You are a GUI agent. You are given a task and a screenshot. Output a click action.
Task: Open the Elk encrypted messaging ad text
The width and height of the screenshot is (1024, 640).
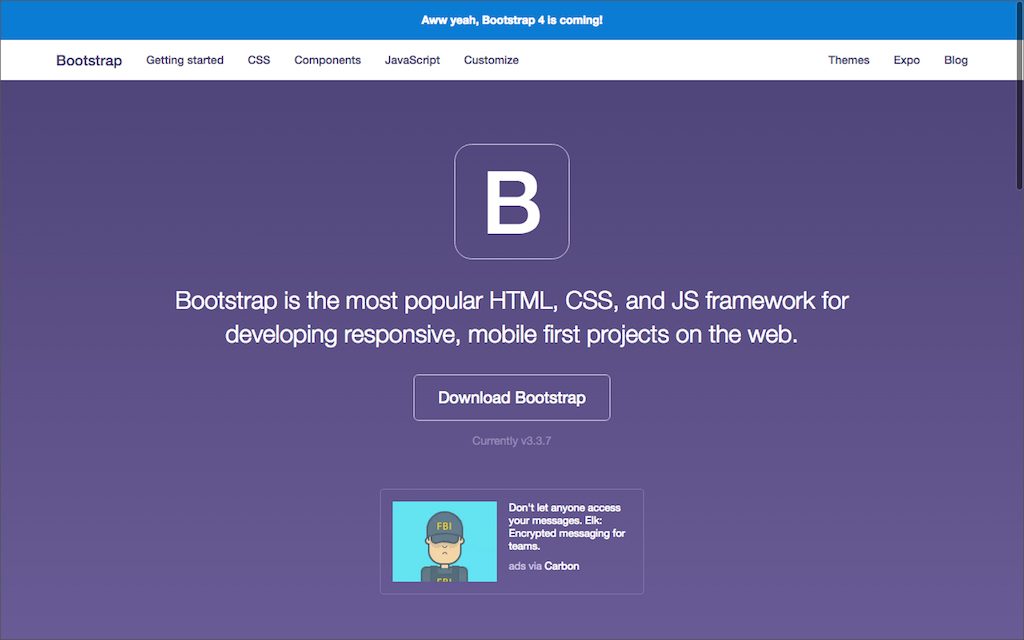567,527
